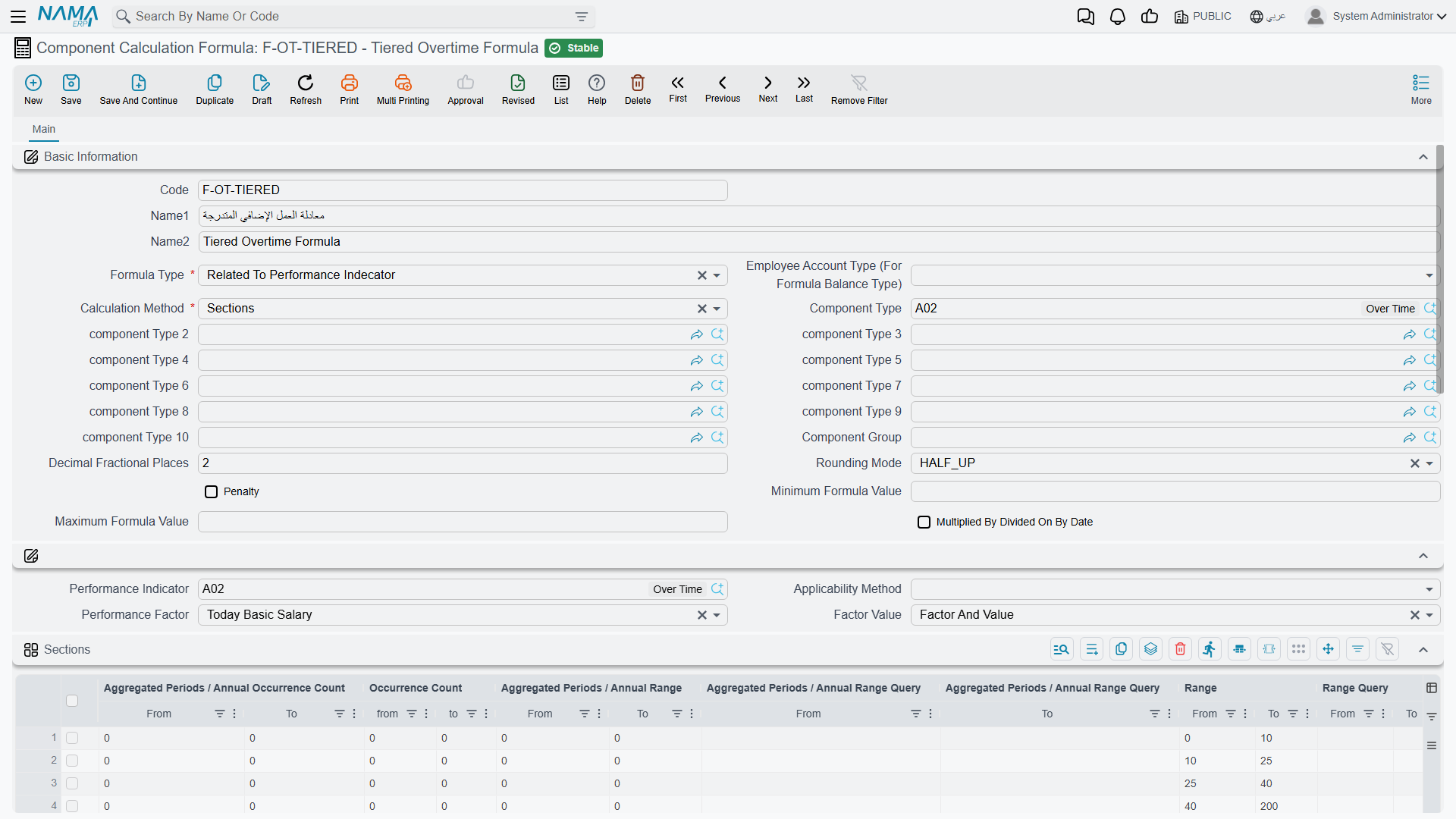Image resolution: width=1456 pixels, height=819 pixels.
Task: Duplicate the current formula record
Action: click(x=215, y=83)
